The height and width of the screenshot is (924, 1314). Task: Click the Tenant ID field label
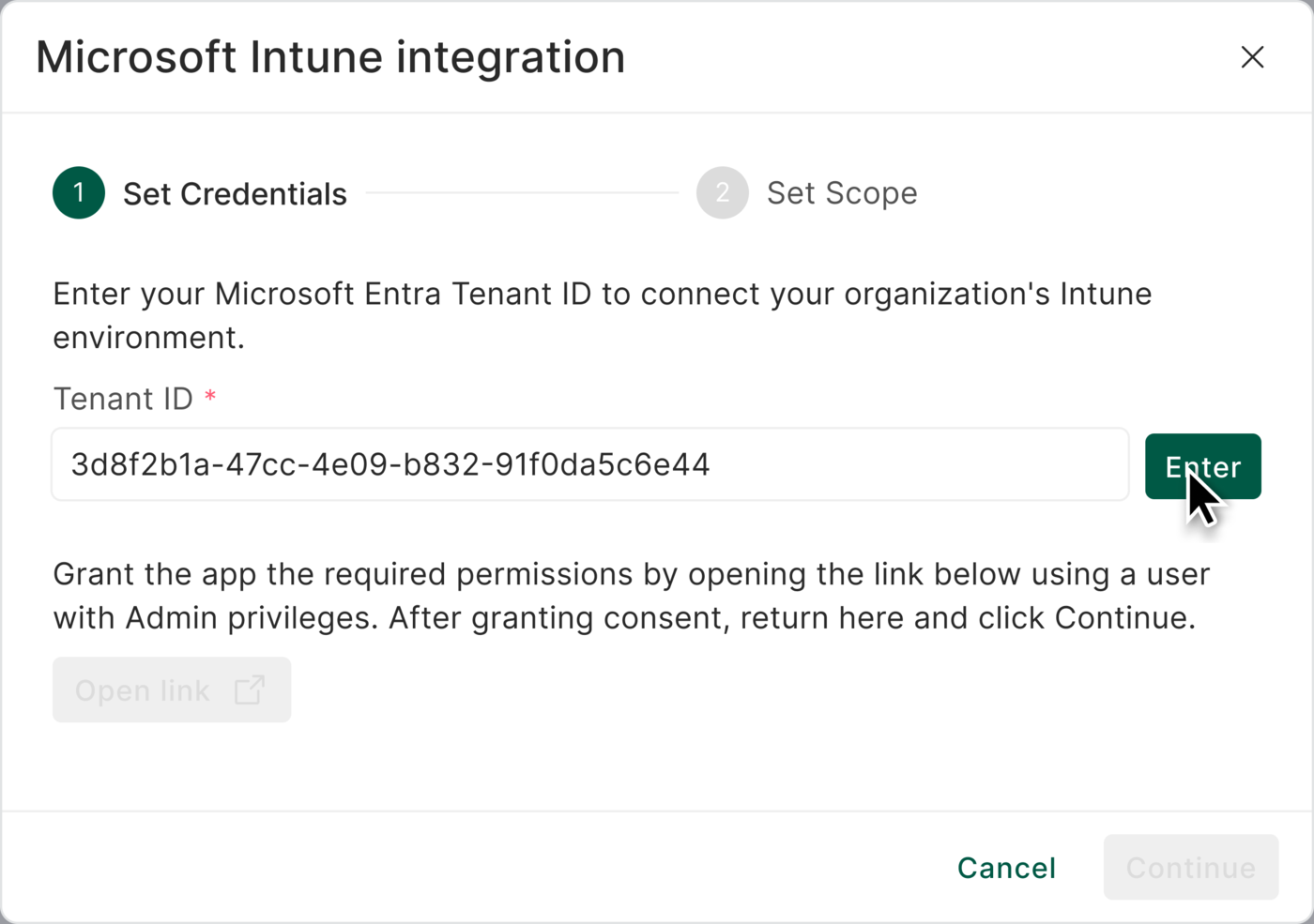tap(123, 399)
